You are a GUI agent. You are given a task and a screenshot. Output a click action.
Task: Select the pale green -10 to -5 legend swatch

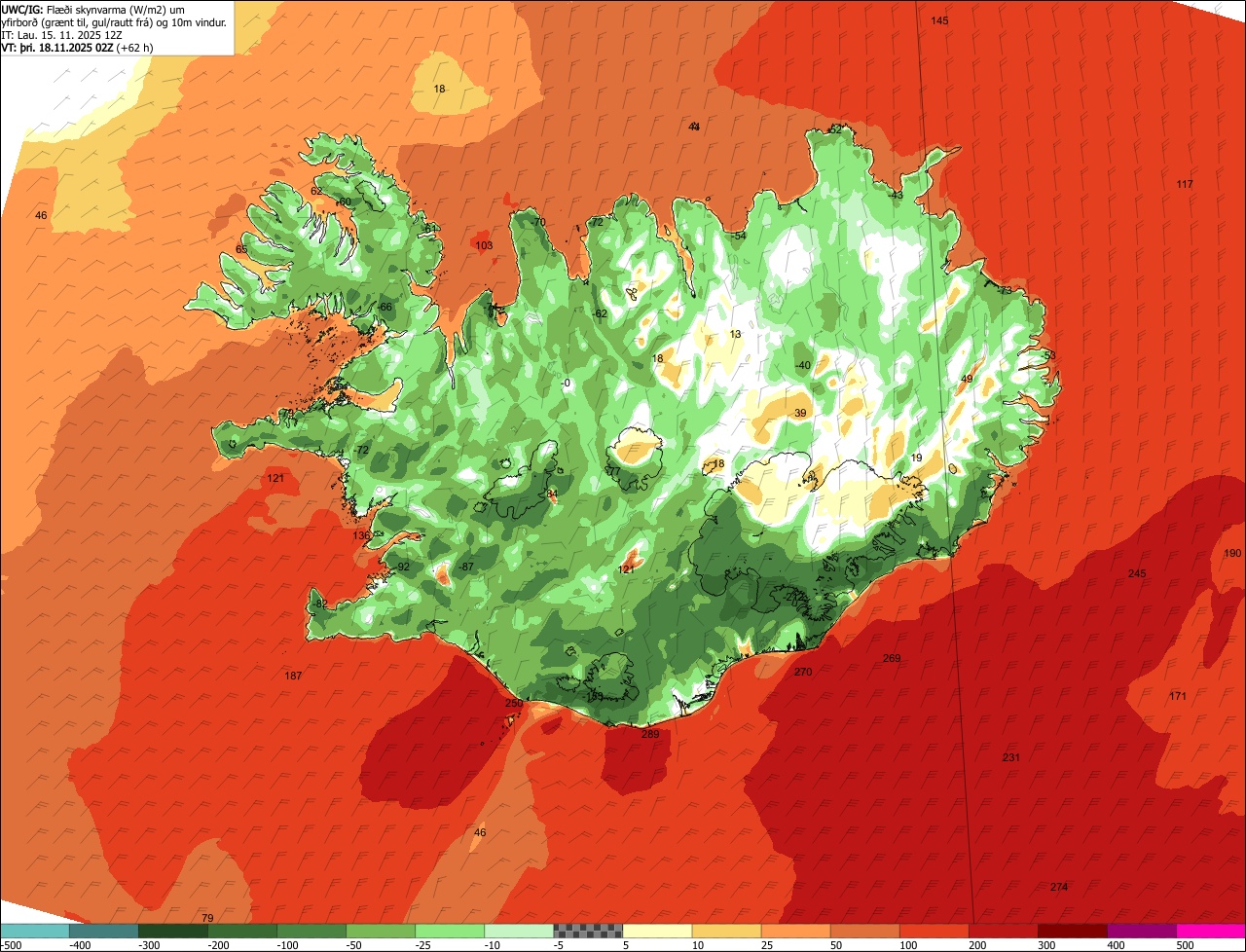pos(519,931)
